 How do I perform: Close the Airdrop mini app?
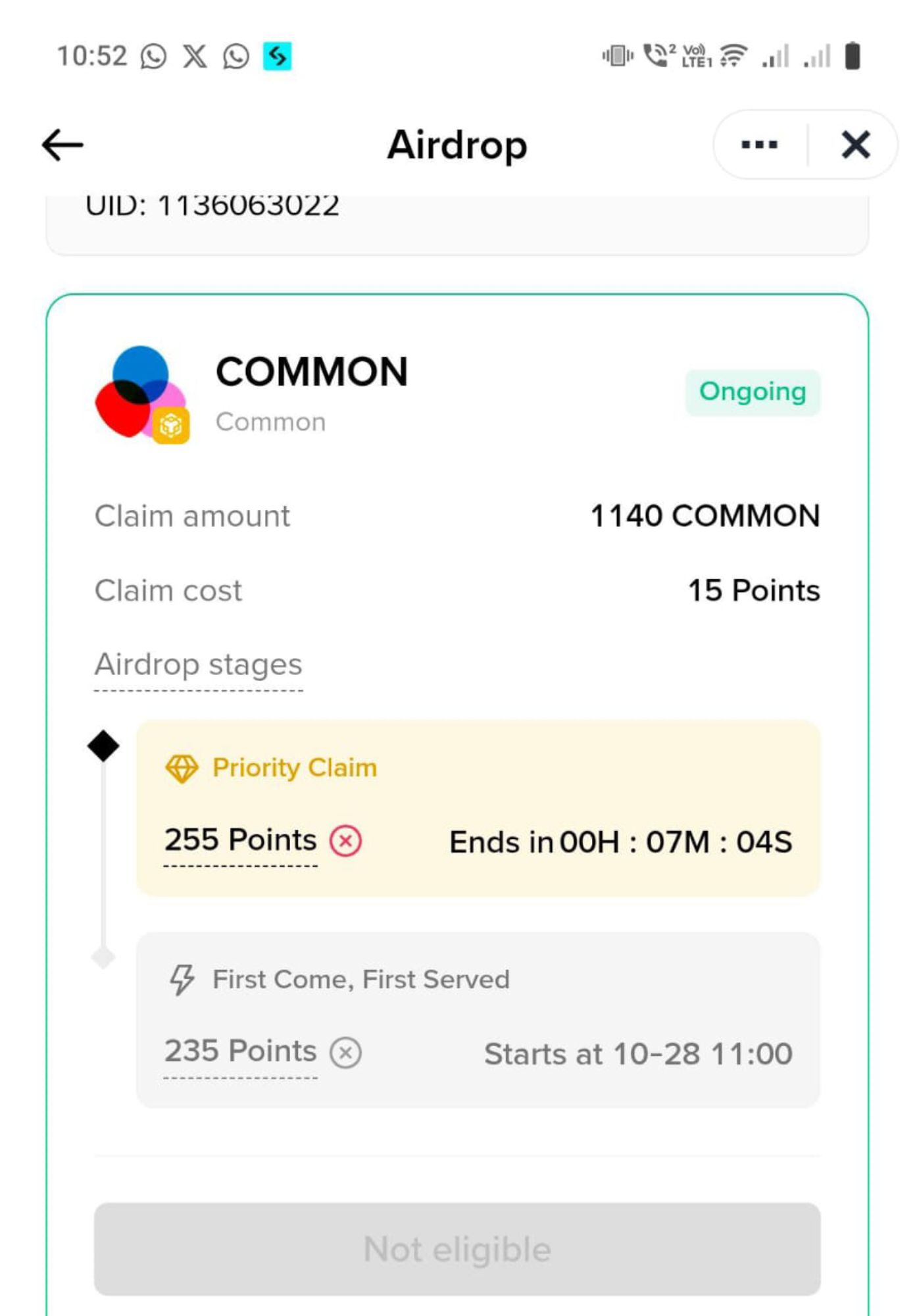[x=855, y=145]
